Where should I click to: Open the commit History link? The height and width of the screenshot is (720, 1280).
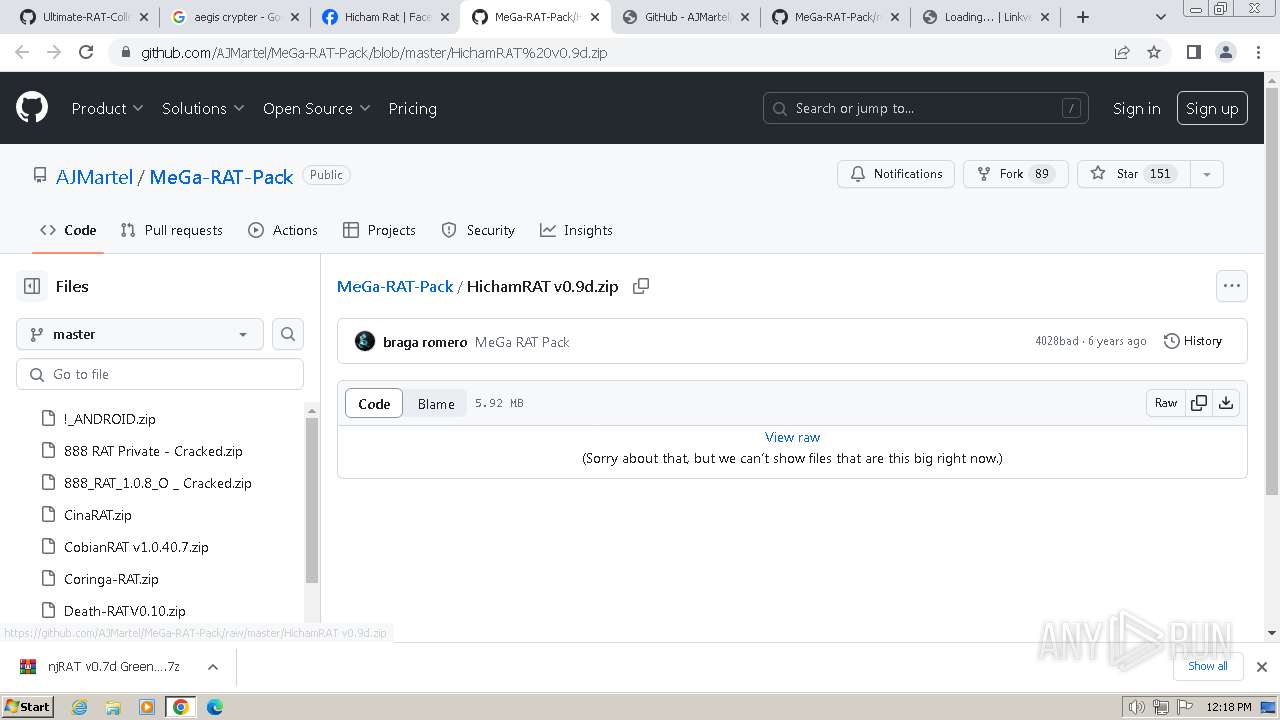click(x=1193, y=341)
